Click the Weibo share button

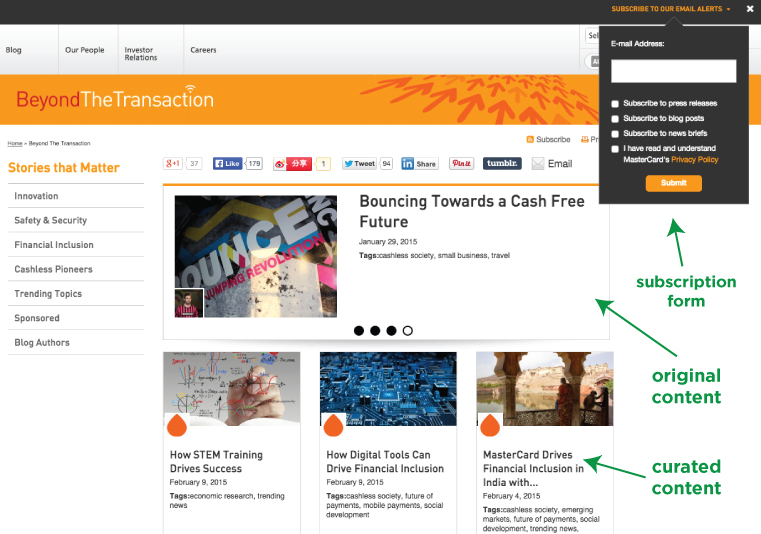(292, 164)
